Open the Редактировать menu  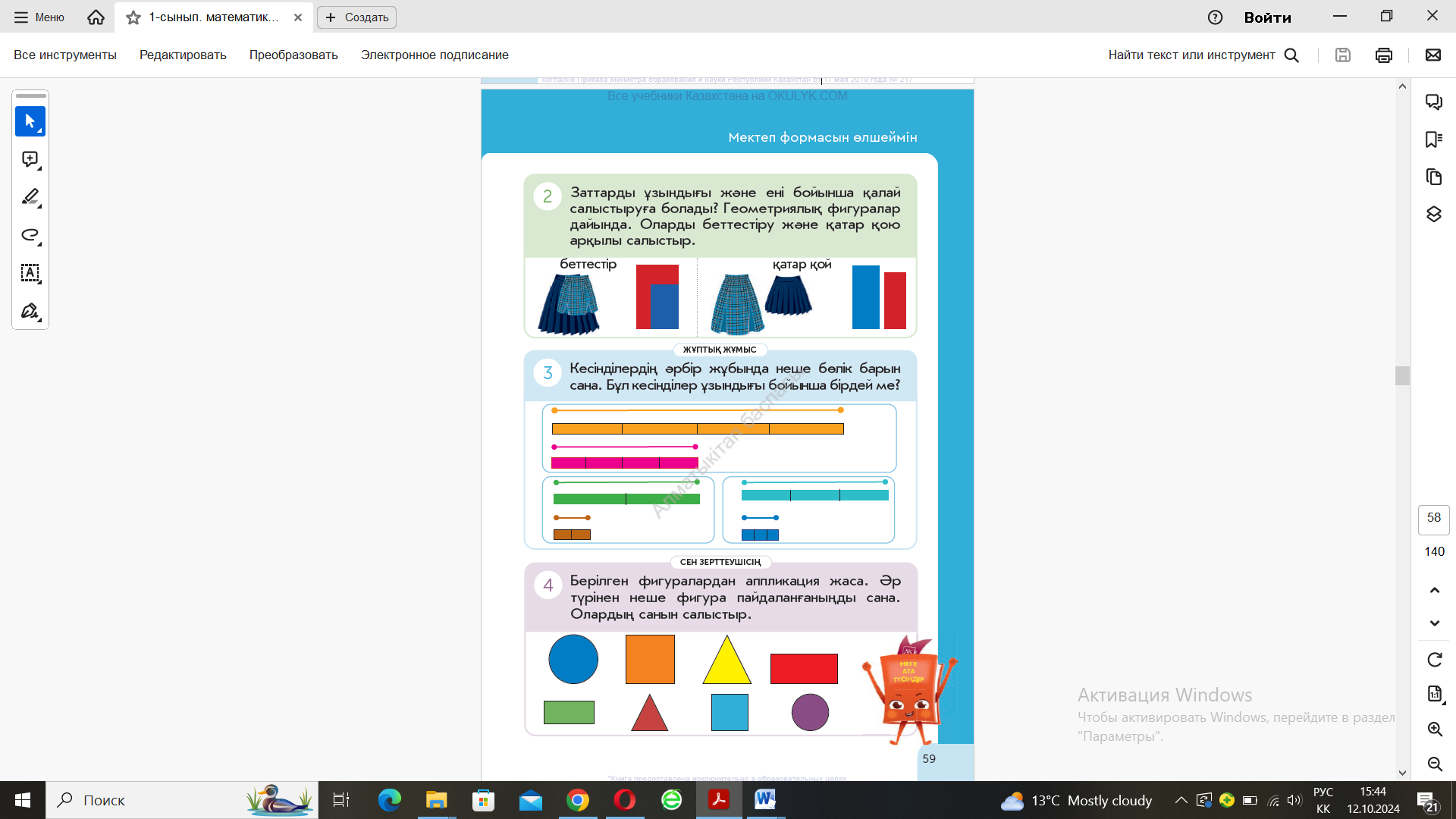pyautogui.click(x=183, y=55)
